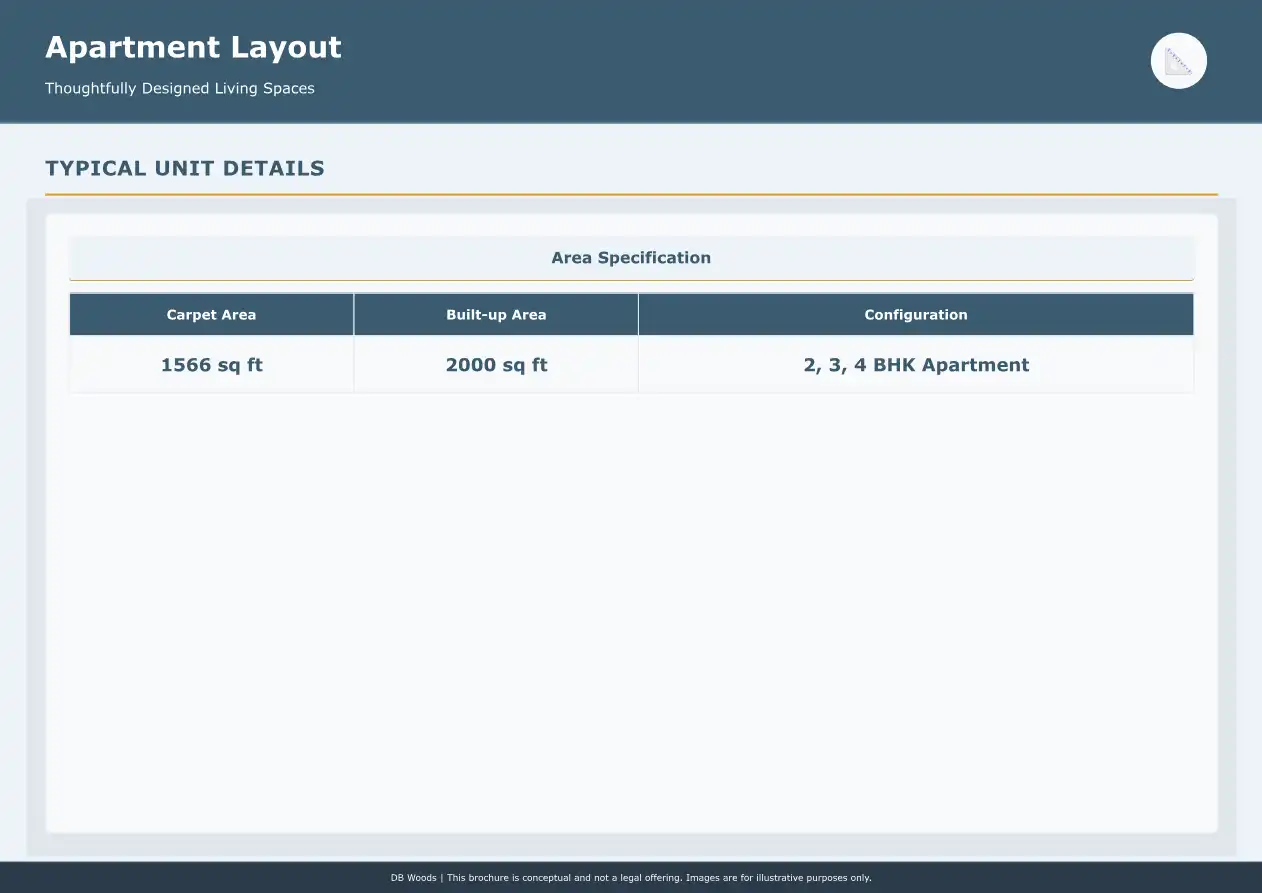The image size is (1262, 893).
Task: Select the "Thoughtfully Designed Living Spaces" subtitle
Action: tap(180, 88)
